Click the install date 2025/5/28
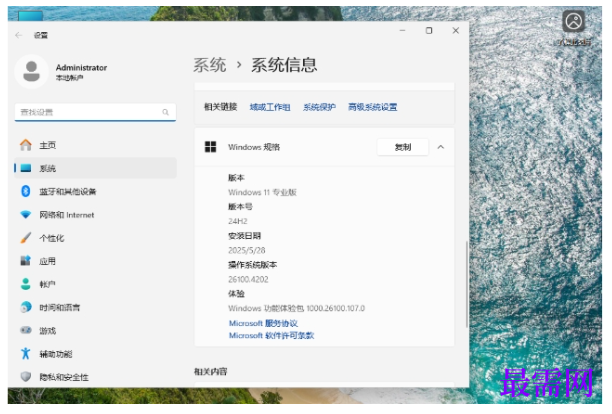This screenshot has width=612, height=414. coord(247,250)
